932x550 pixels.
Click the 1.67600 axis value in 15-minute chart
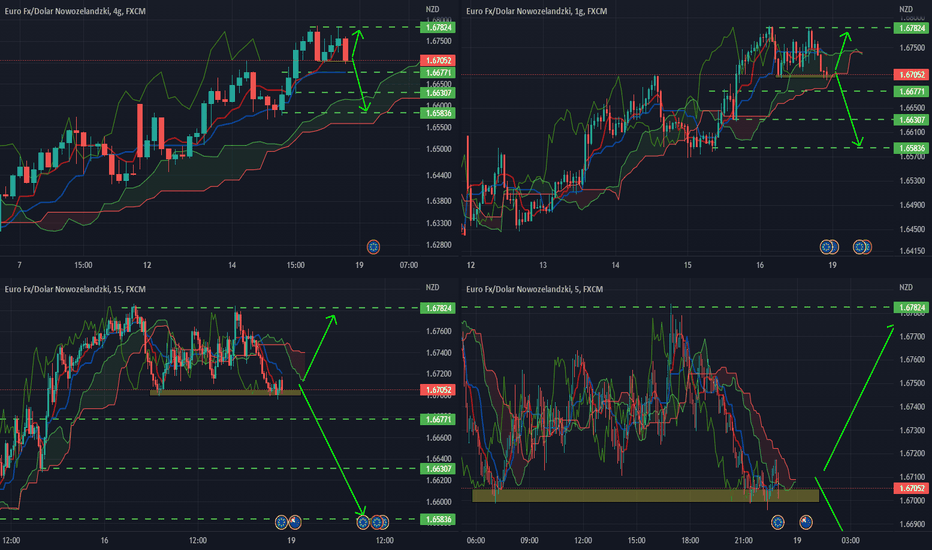coord(438,331)
